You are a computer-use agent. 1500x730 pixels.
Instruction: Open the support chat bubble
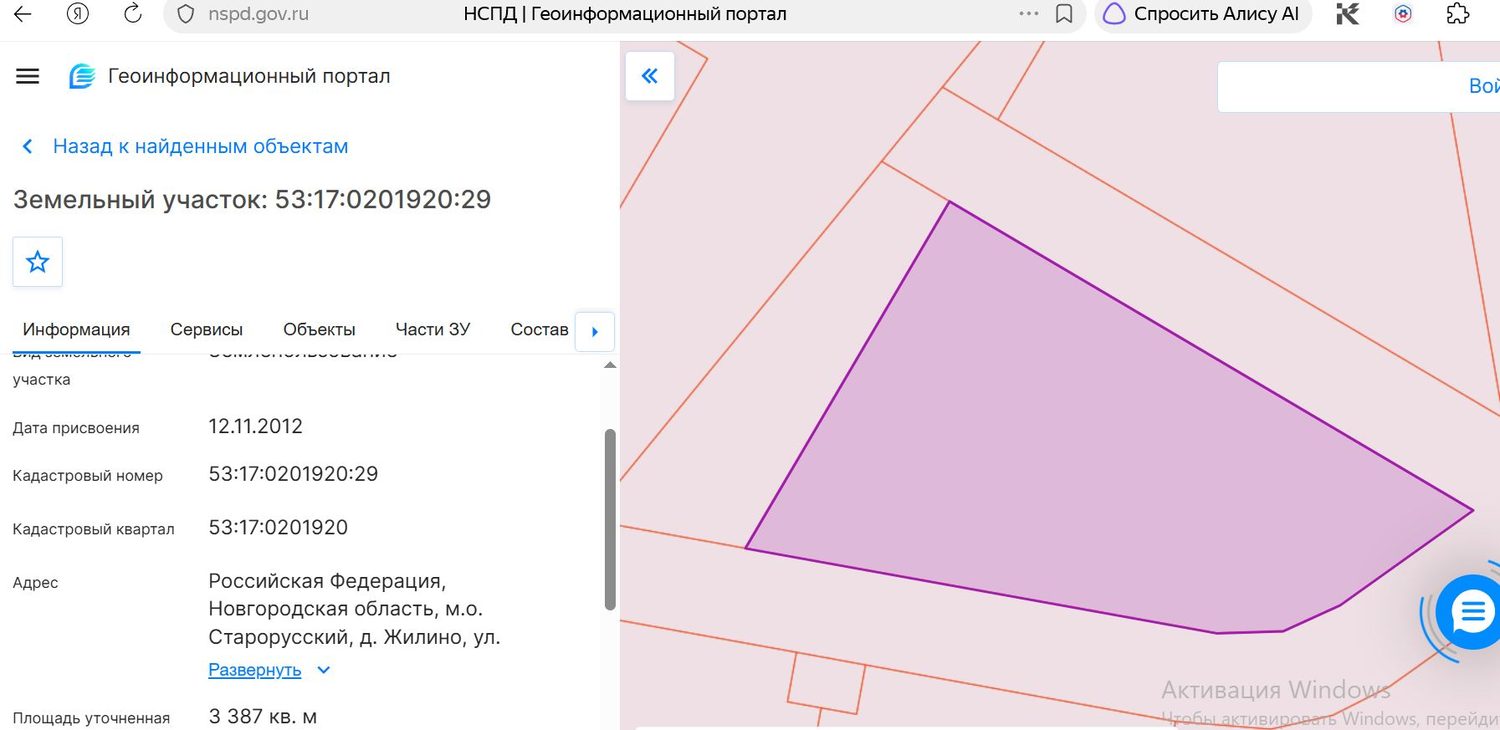(x=1470, y=612)
